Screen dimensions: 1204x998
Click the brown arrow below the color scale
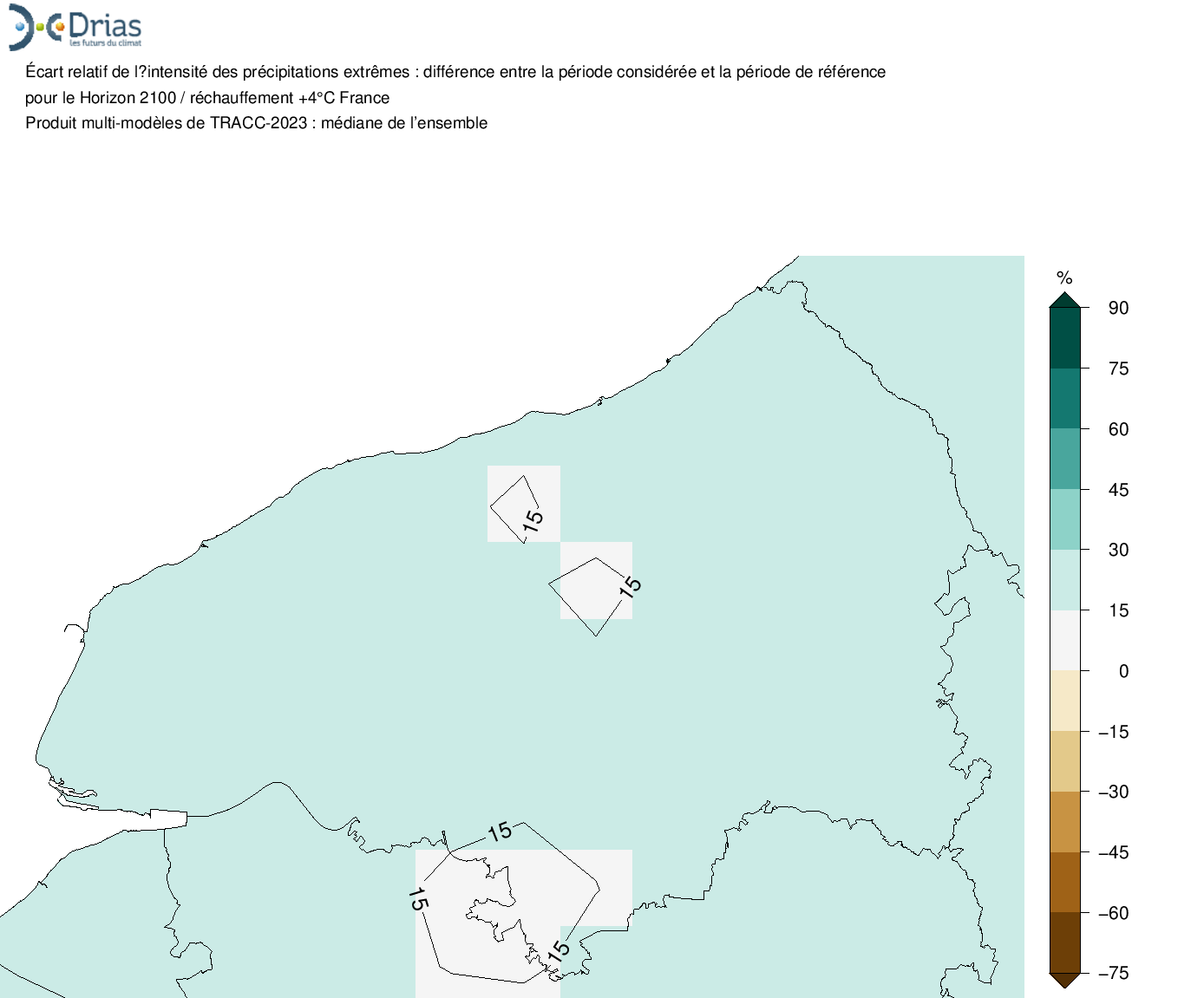pyautogui.click(x=1064, y=979)
